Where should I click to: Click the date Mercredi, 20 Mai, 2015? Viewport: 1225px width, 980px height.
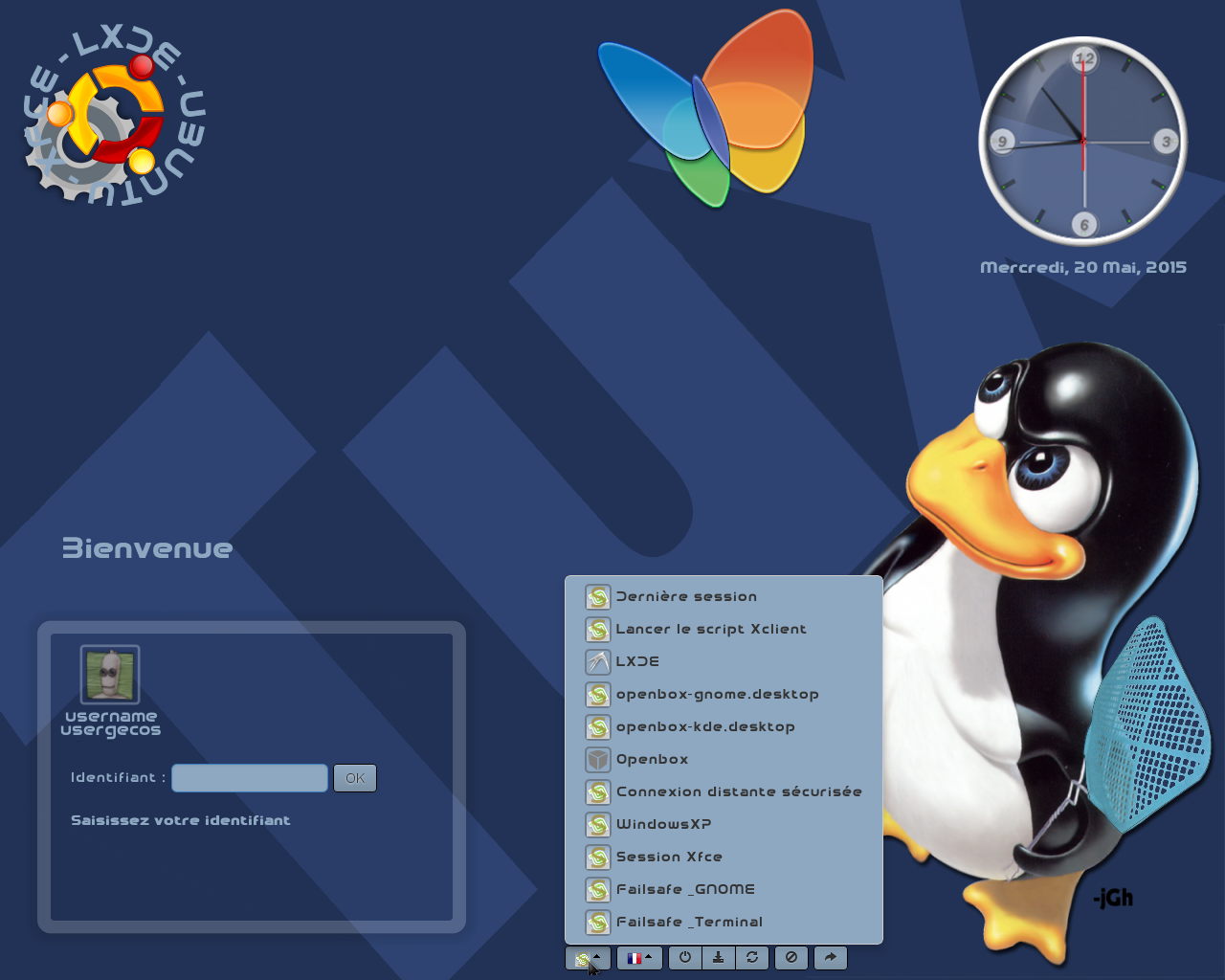1083,268
